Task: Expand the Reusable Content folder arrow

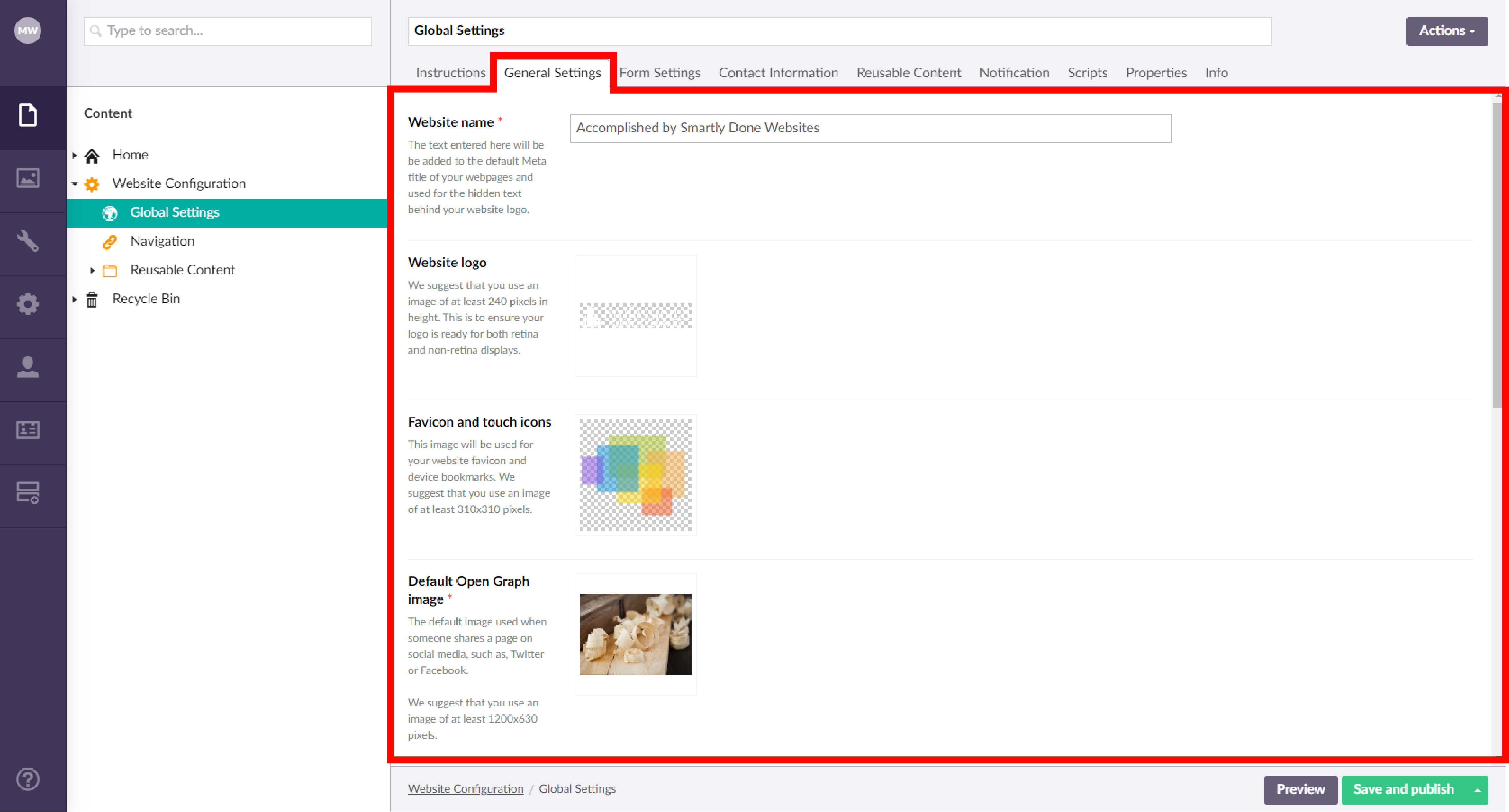Action: click(x=92, y=270)
